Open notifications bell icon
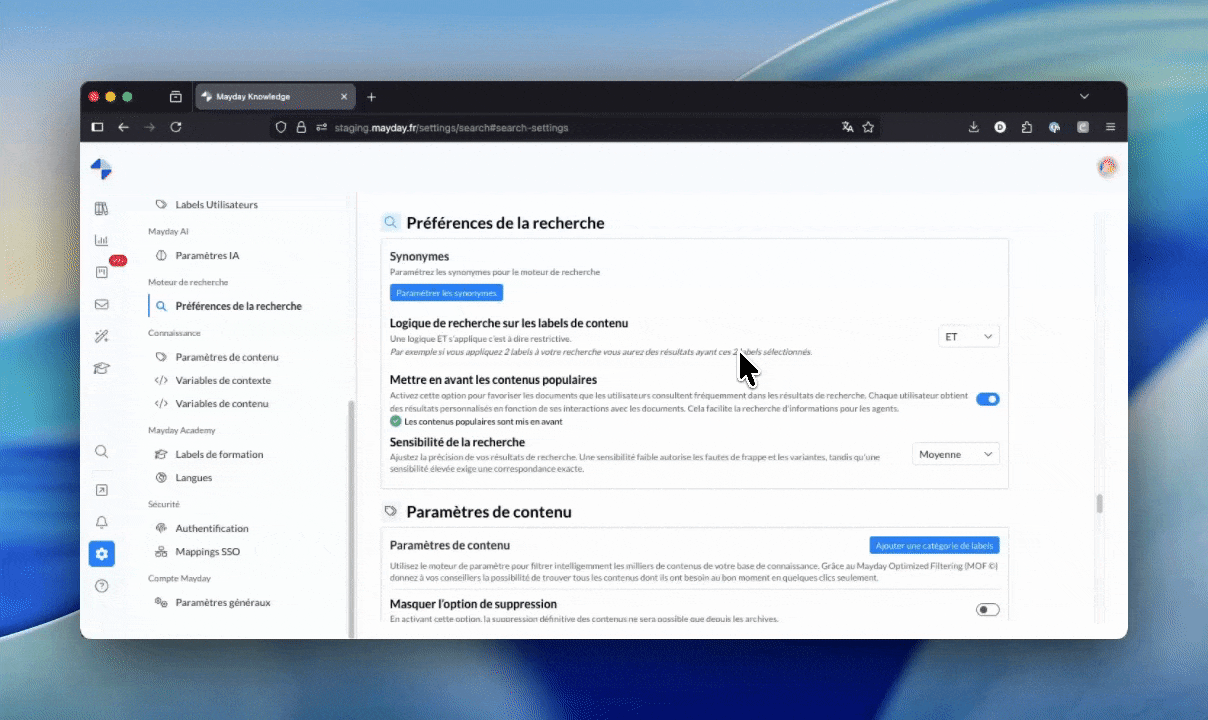1208x720 pixels. (101, 522)
